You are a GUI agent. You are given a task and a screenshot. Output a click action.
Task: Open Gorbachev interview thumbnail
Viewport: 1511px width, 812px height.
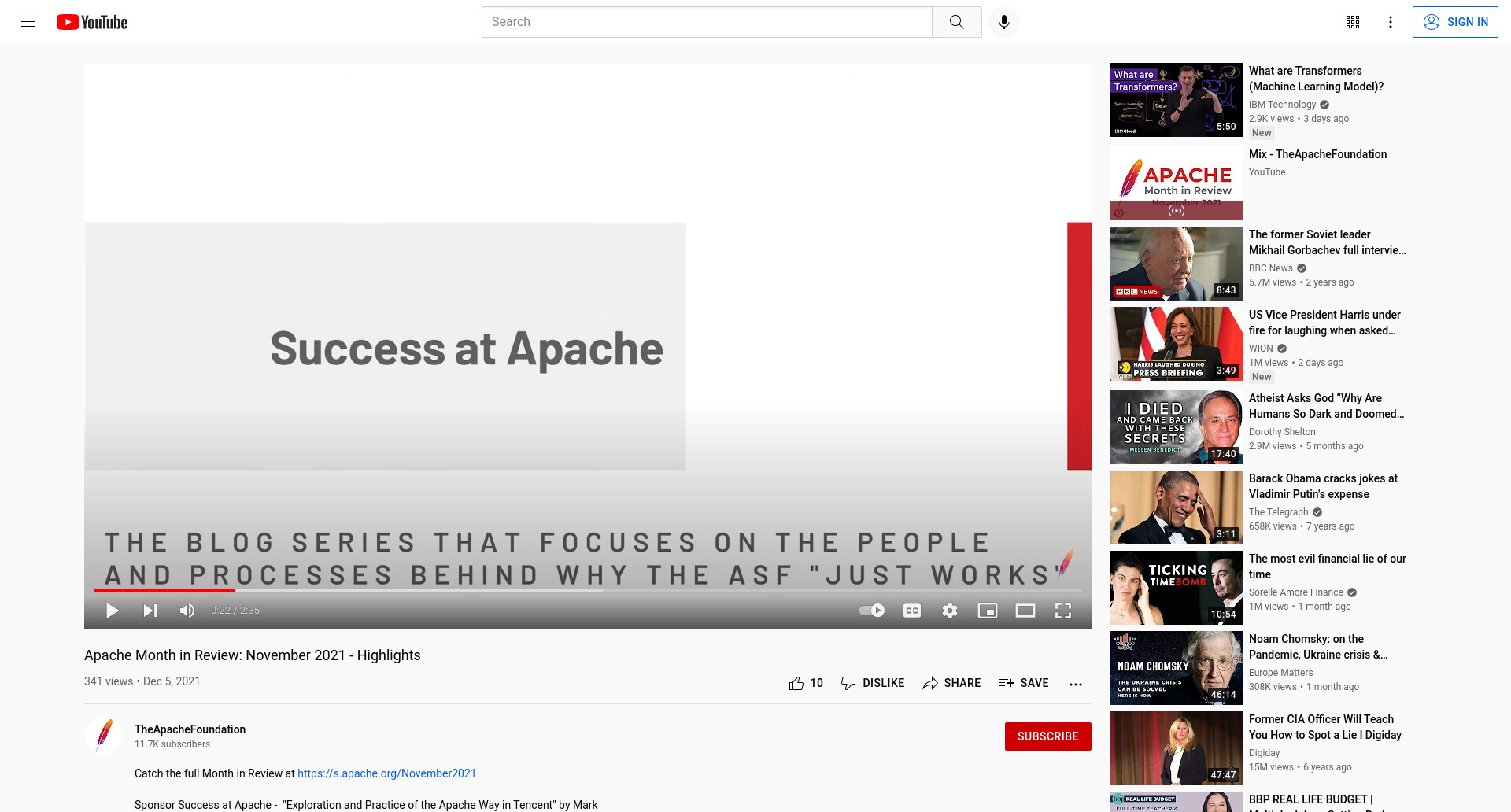click(x=1176, y=264)
